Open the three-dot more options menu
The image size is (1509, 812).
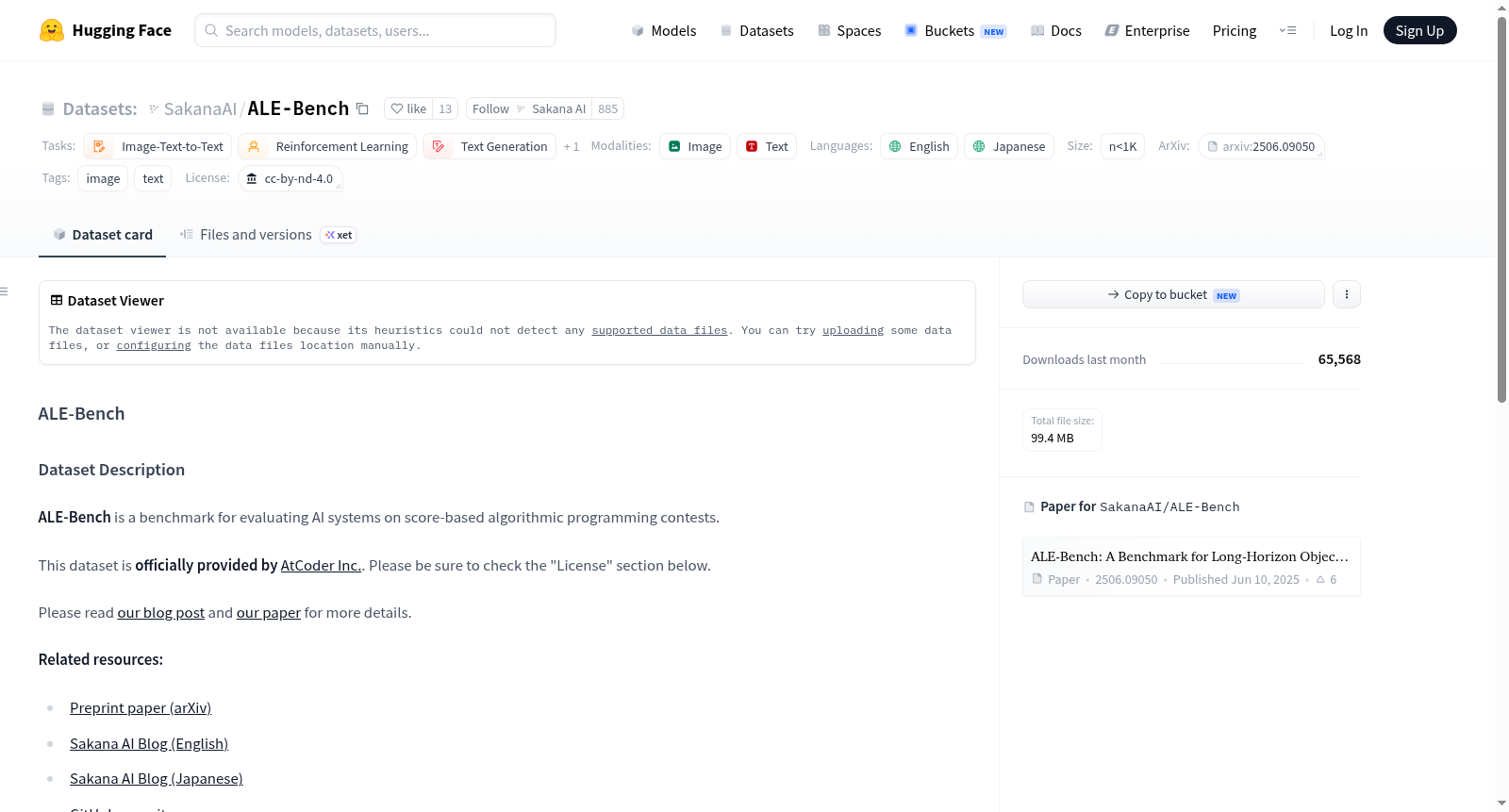coord(1347,294)
